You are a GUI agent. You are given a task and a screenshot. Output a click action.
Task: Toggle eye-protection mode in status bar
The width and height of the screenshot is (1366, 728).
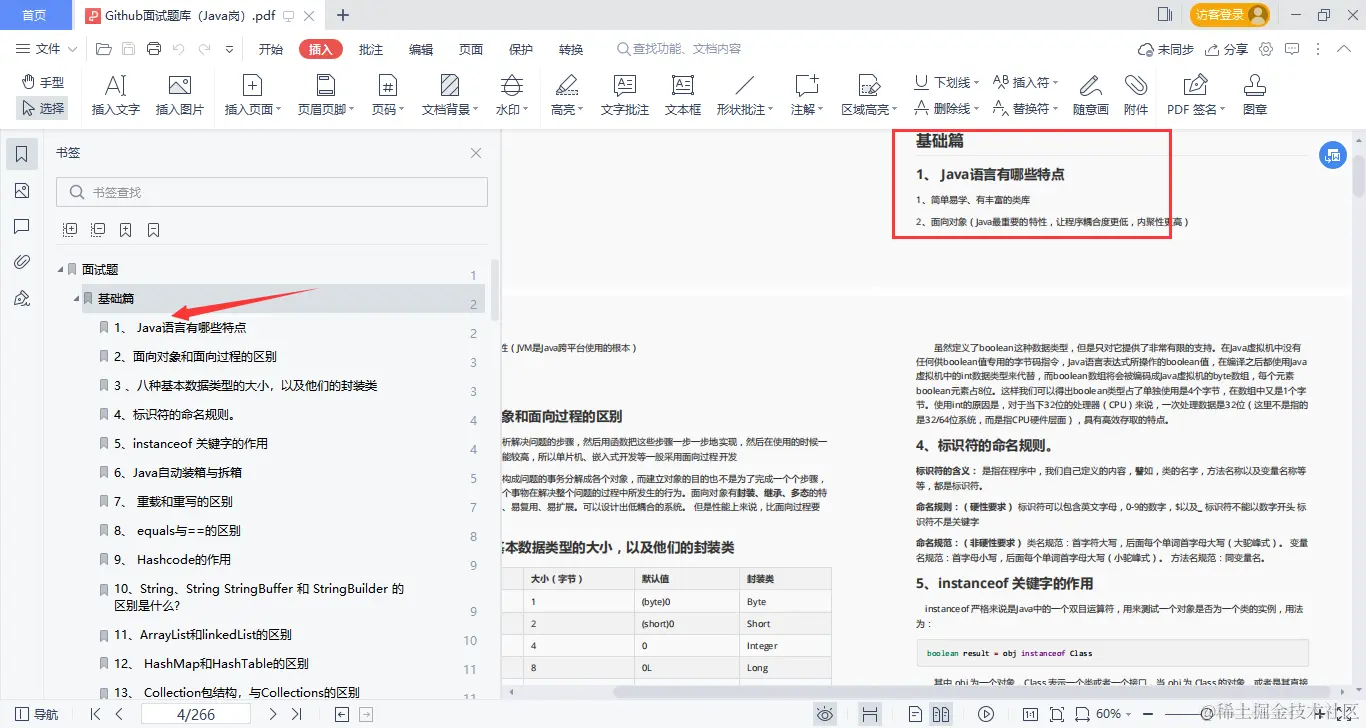point(824,713)
